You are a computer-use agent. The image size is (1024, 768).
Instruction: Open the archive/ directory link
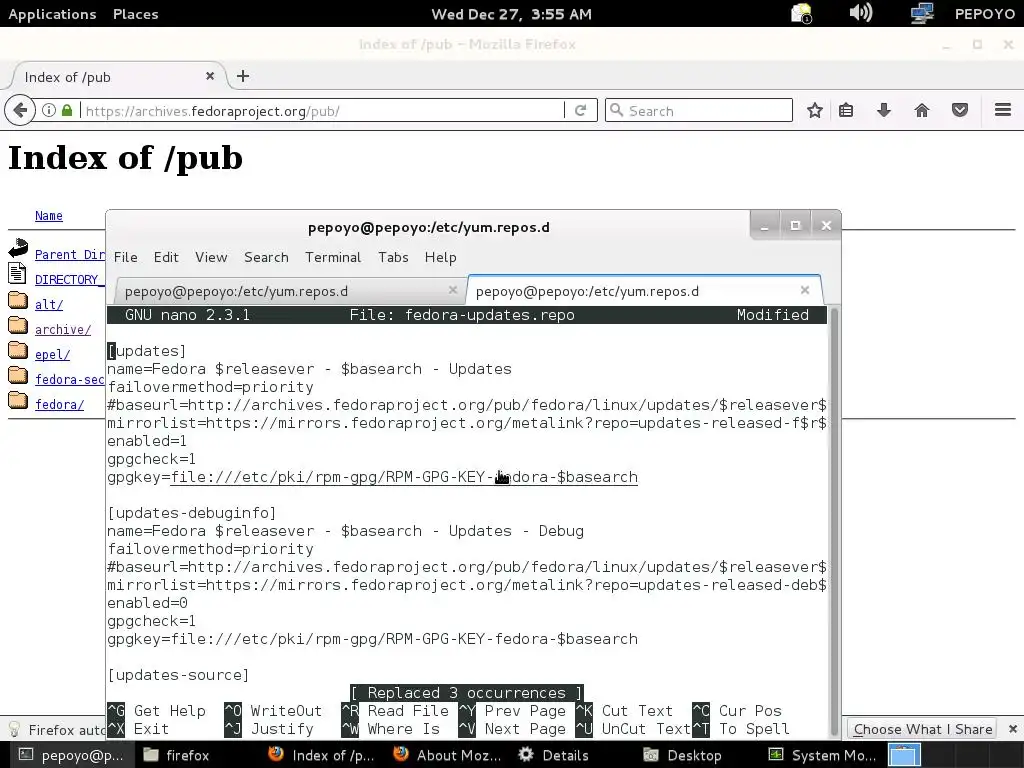pyautogui.click(x=63, y=329)
